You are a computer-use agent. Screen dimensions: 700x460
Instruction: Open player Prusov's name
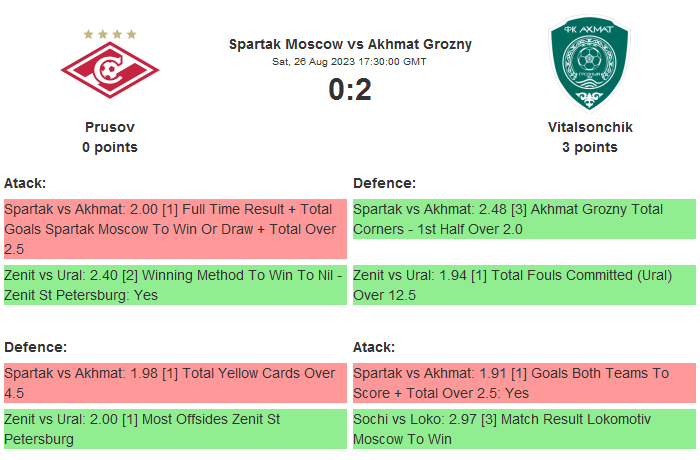[110, 127]
